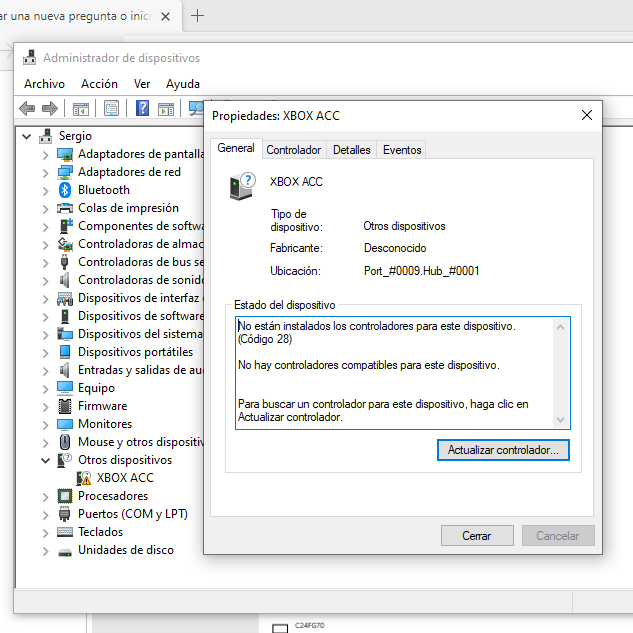Click the Forward arrow toolbar icon
The height and width of the screenshot is (633, 633).
point(50,109)
